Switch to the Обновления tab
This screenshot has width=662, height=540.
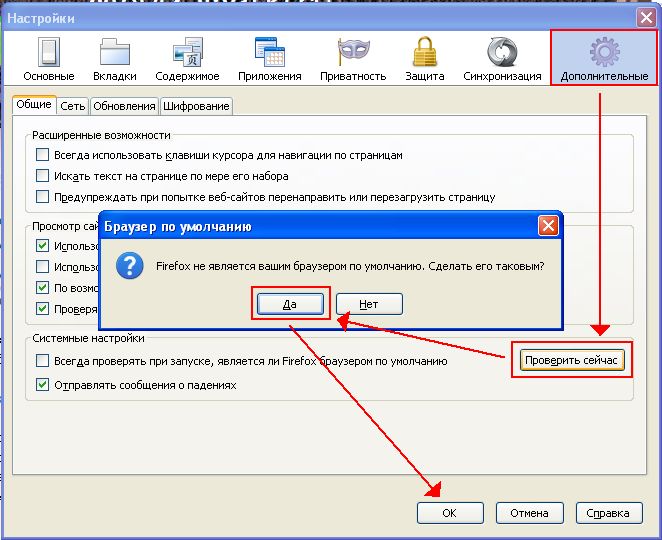[124, 106]
